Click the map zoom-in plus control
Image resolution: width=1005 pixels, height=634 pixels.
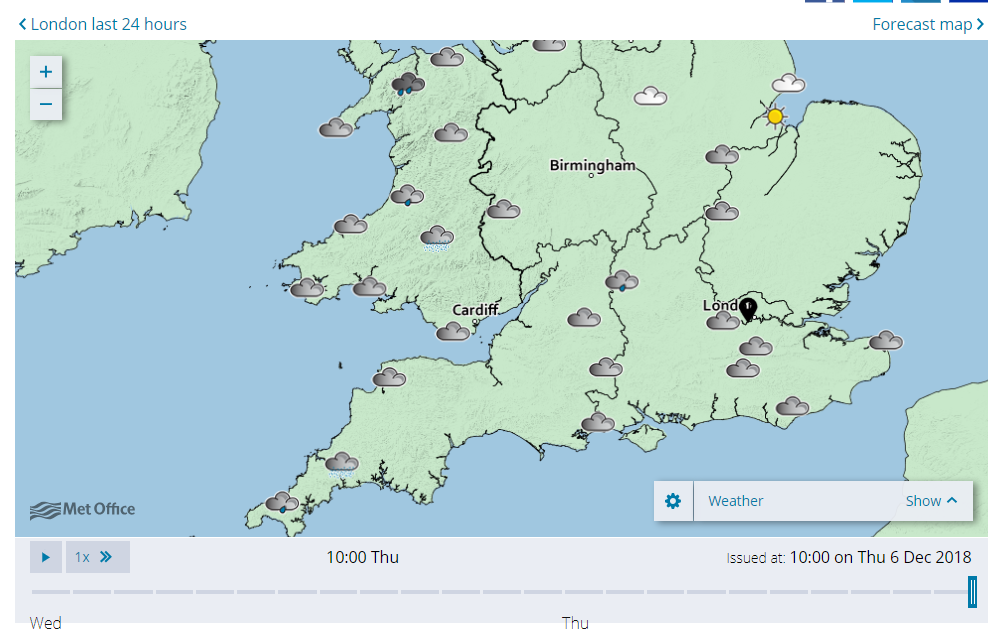point(45,71)
